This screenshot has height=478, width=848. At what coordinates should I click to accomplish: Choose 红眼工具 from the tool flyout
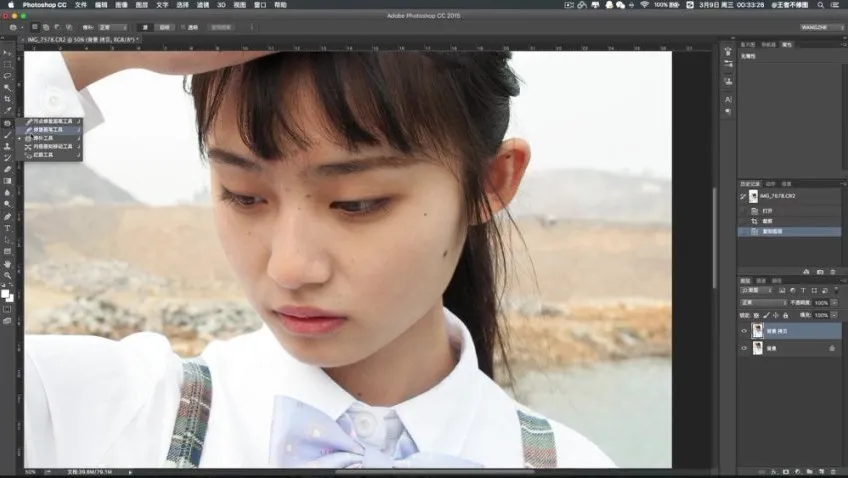[x=45, y=155]
